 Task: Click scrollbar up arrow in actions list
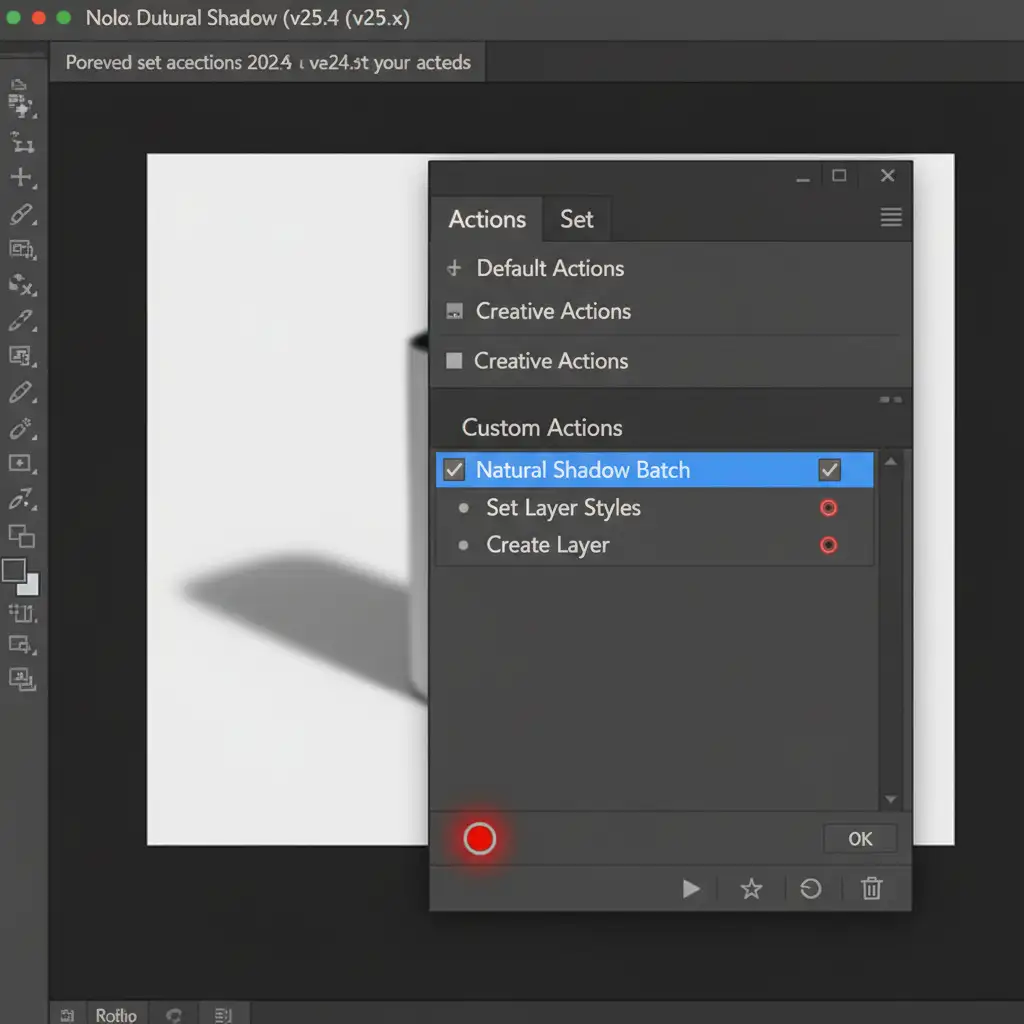pos(891,462)
